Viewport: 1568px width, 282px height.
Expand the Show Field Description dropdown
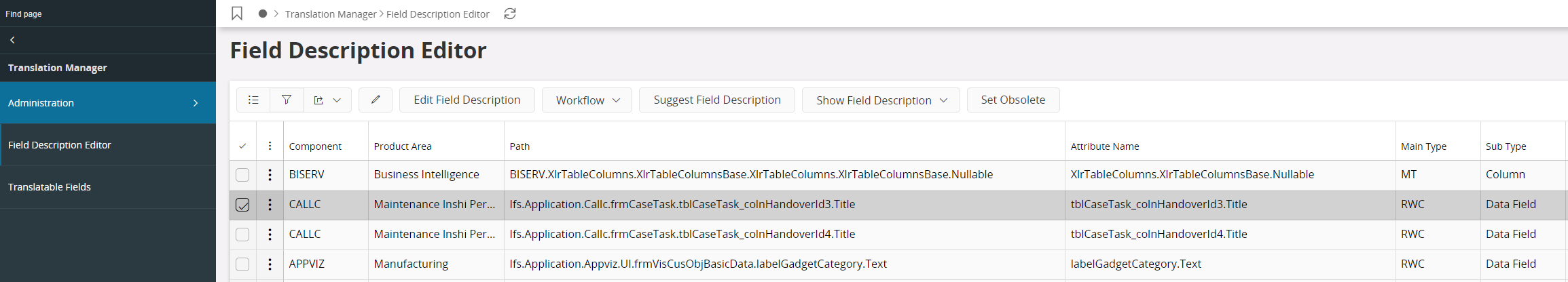pos(881,100)
